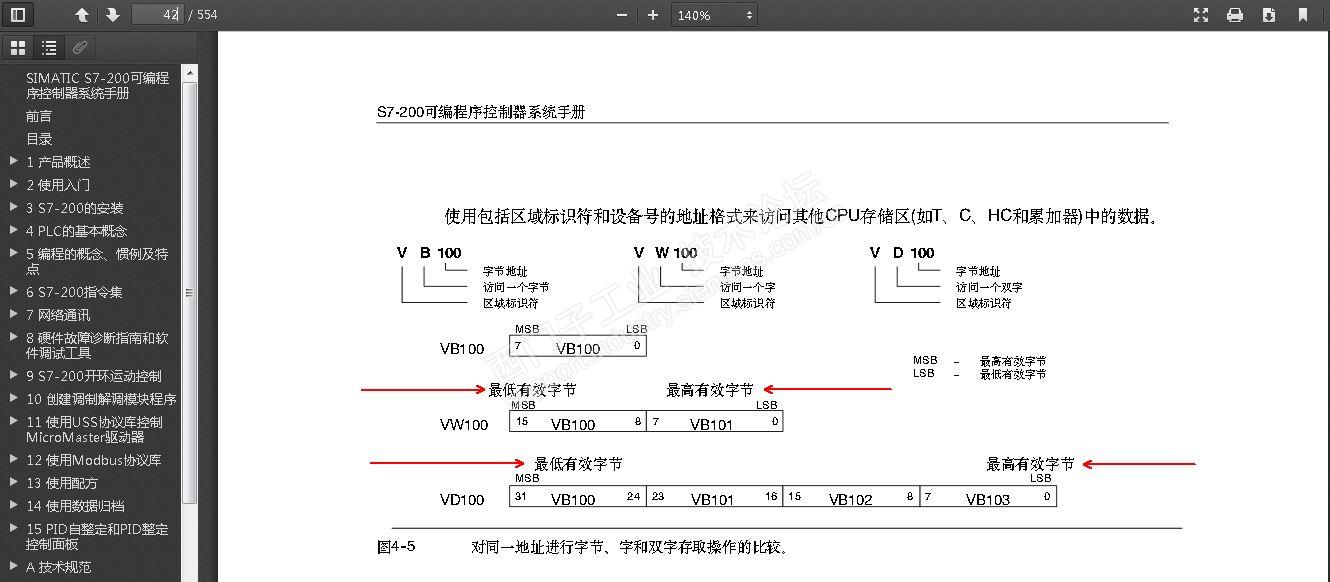Viewport: 1330px width, 582px height.
Task: Expand chapter 6 S7-200指令集
Action: [x=14, y=291]
